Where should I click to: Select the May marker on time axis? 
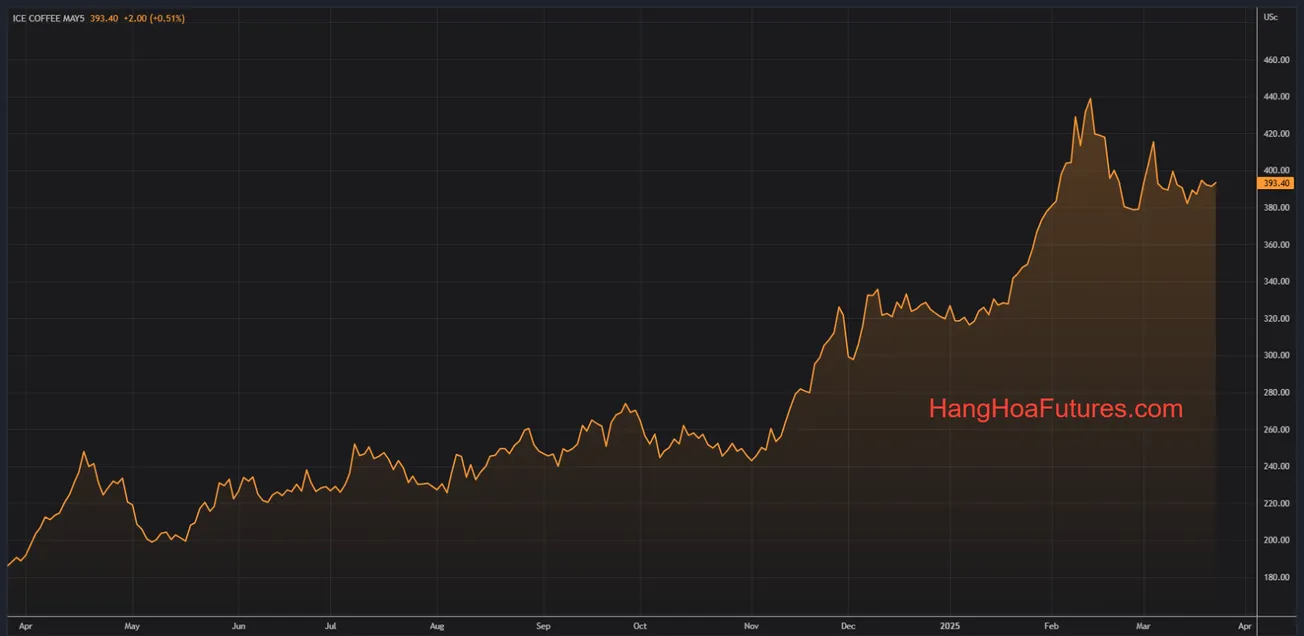(x=132, y=626)
